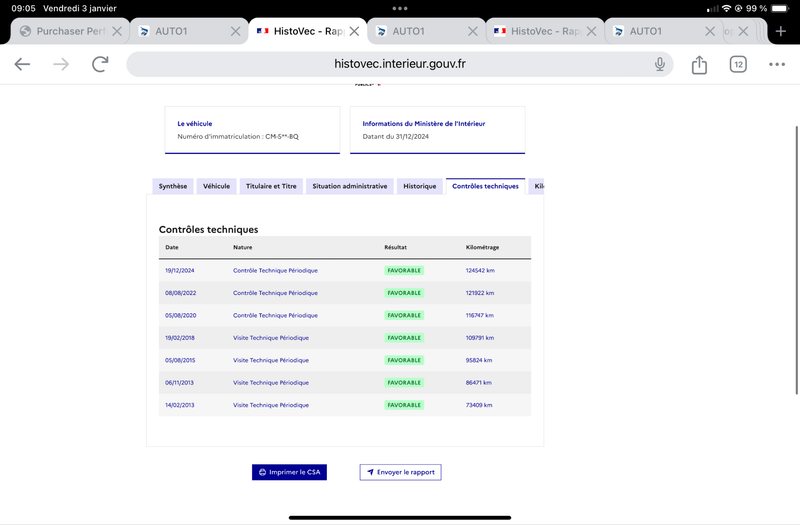Open the Véhicule tab

216,186
